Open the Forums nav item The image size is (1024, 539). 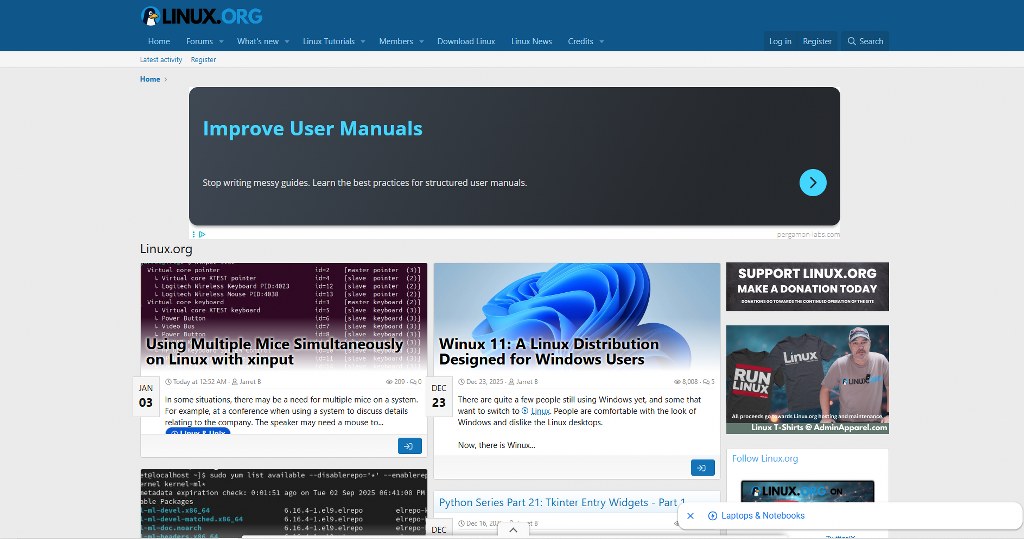click(199, 41)
